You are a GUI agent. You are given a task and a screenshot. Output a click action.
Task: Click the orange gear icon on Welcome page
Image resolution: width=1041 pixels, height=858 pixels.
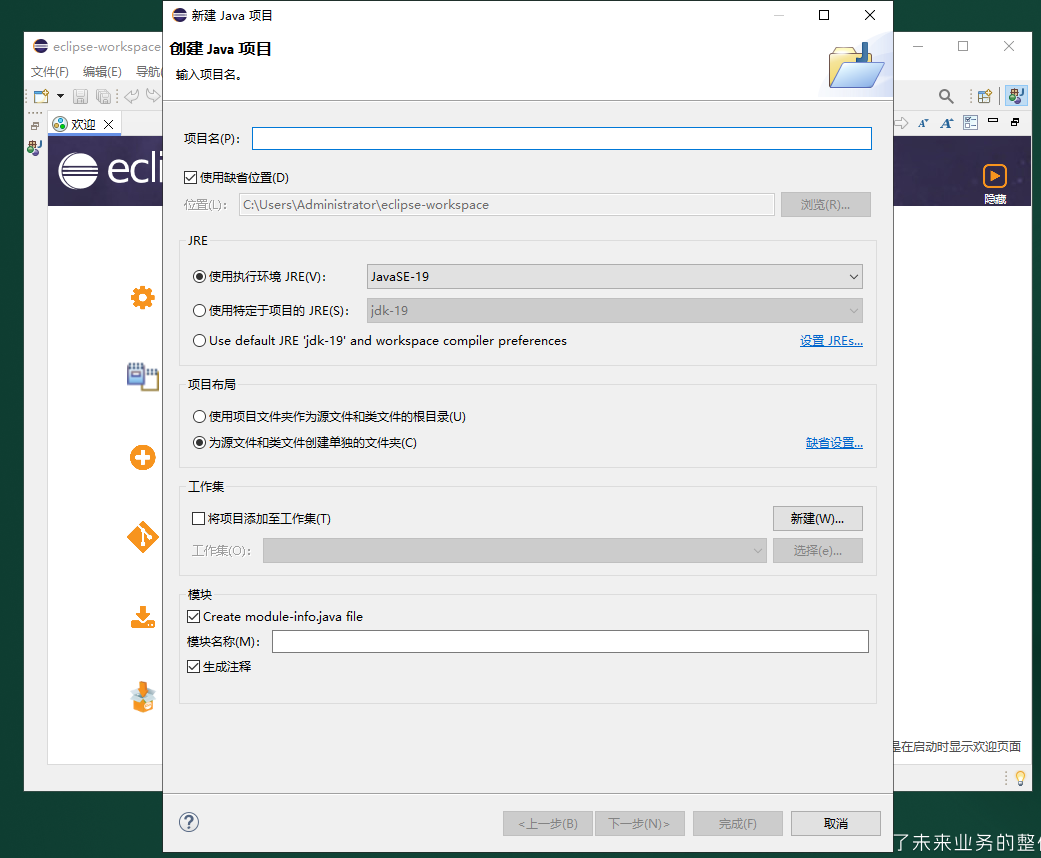(x=143, y=298)
